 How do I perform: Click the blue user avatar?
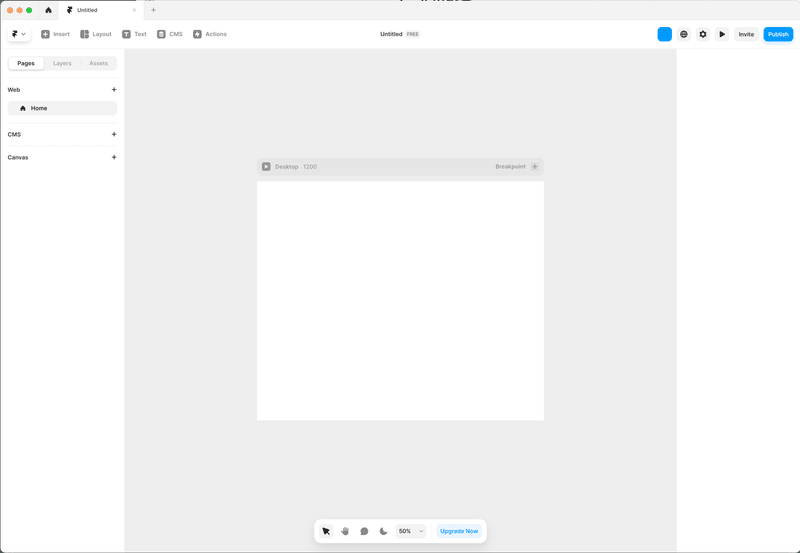point(664,34)
